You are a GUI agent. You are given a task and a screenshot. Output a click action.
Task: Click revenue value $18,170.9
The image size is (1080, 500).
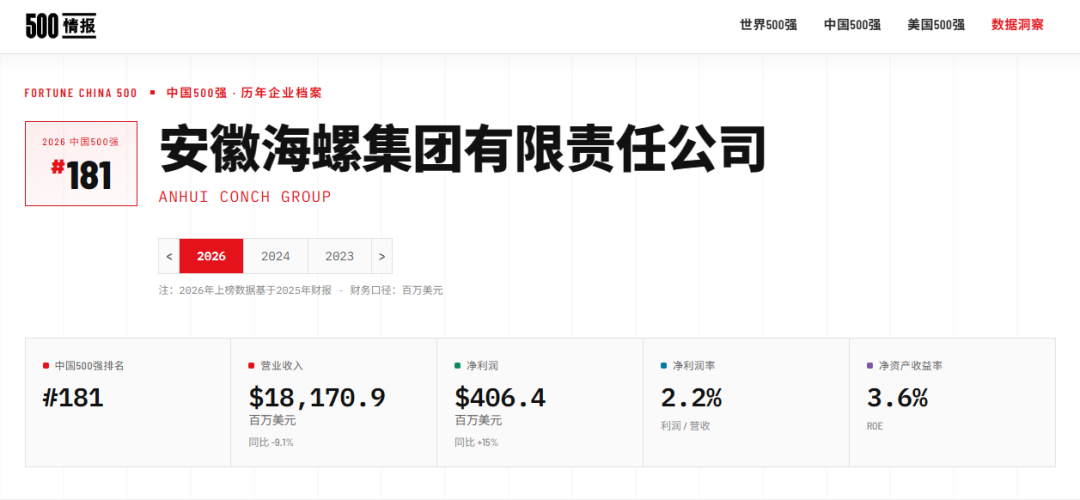coord(317,397)
